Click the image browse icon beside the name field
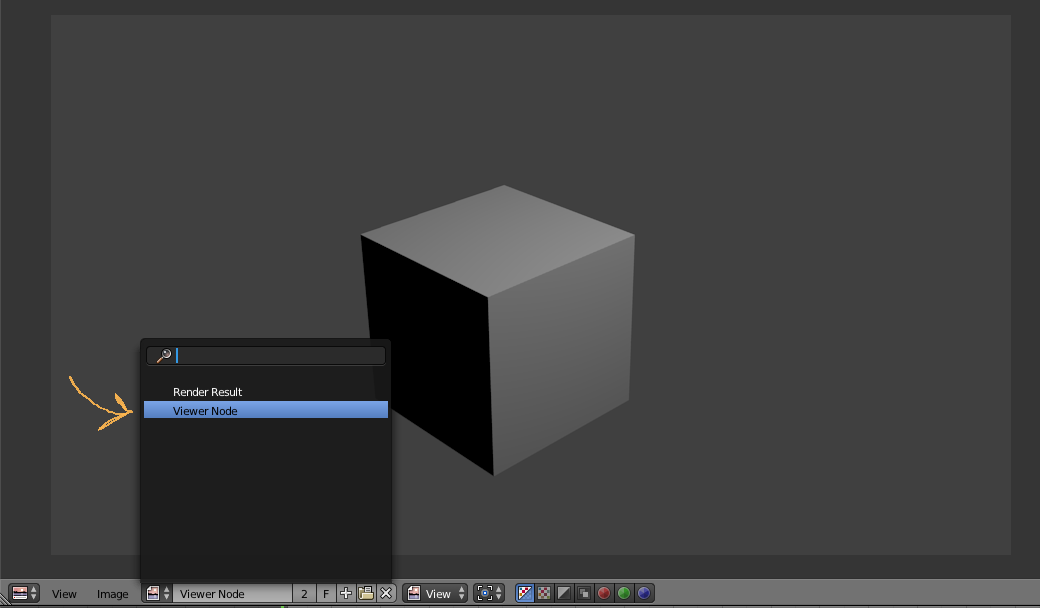Viewport: 1040px width, 608px height. tap(153, 593)
